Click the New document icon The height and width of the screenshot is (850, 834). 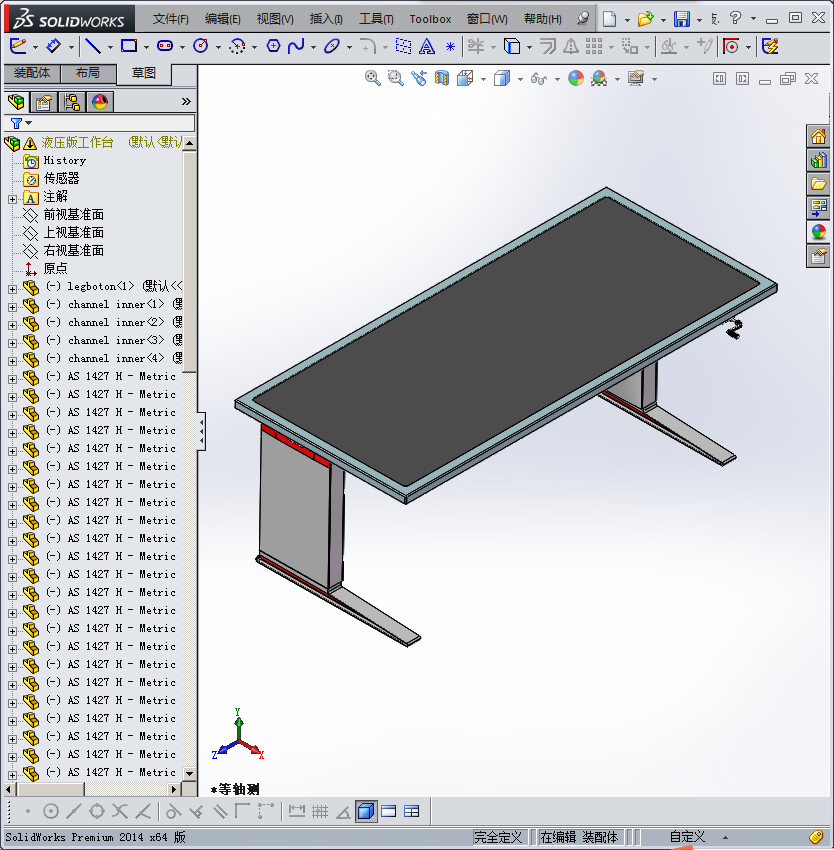[610, 19]
